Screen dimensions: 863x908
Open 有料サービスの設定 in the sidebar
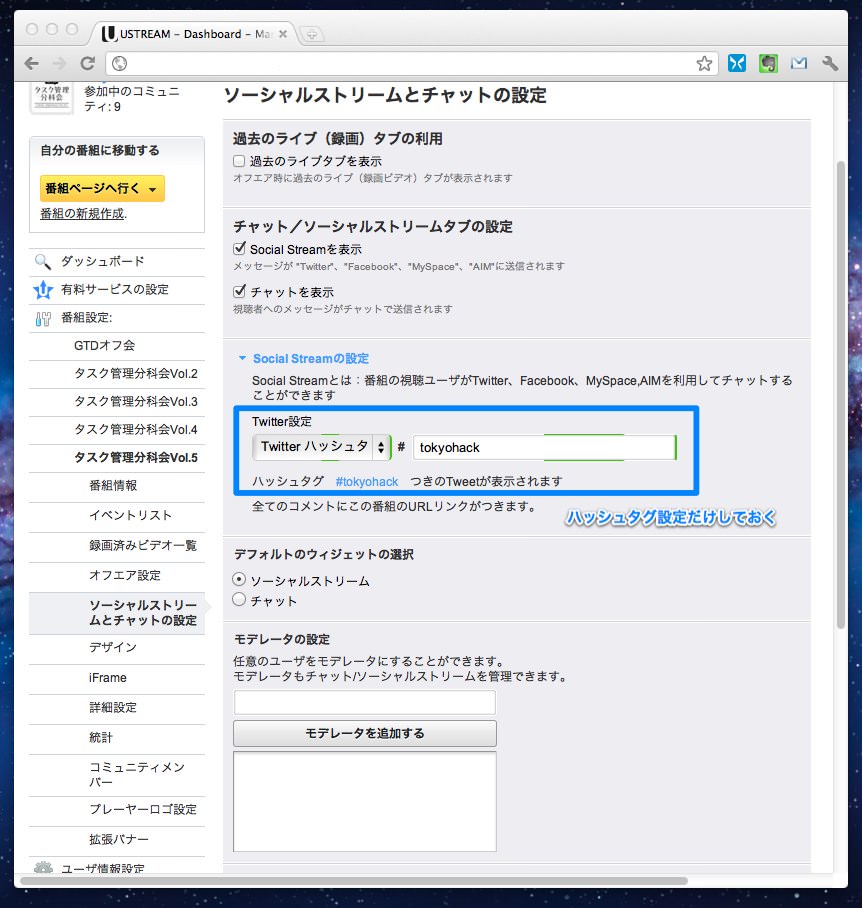[115, 290]
